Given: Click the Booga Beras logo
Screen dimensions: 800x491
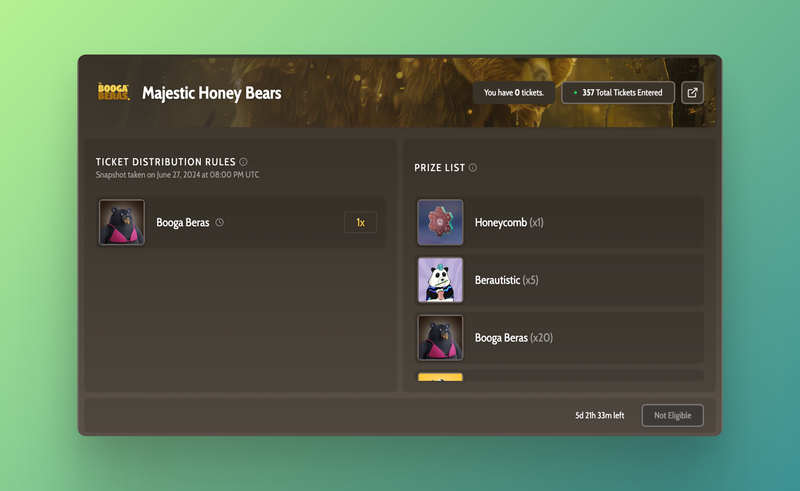Looking at the screenshot, I should [x=113, y=92].
